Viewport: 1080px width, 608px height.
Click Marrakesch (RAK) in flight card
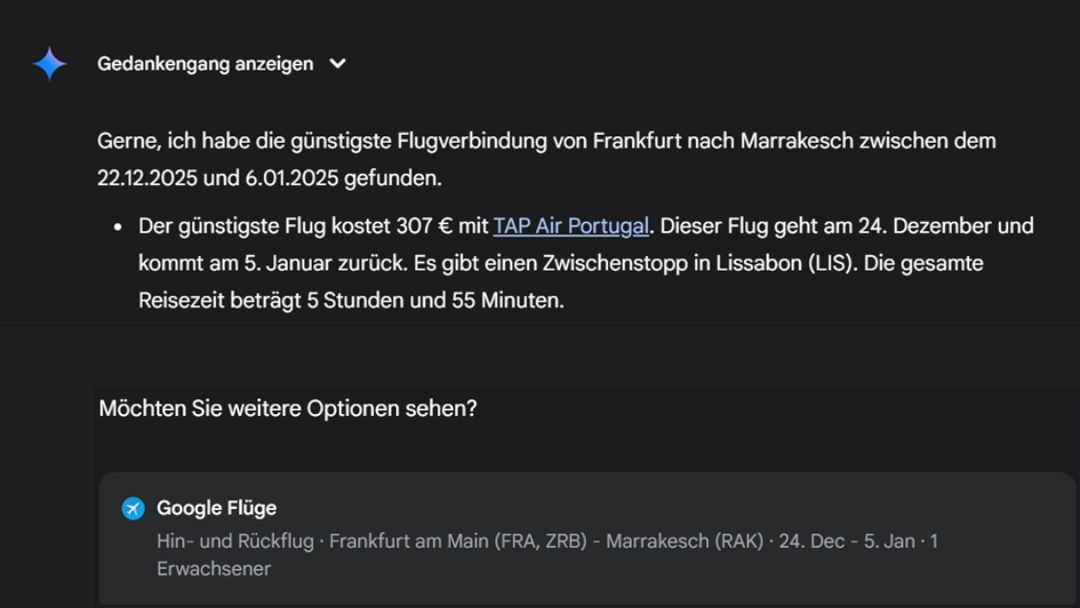(x=685, y=541)
